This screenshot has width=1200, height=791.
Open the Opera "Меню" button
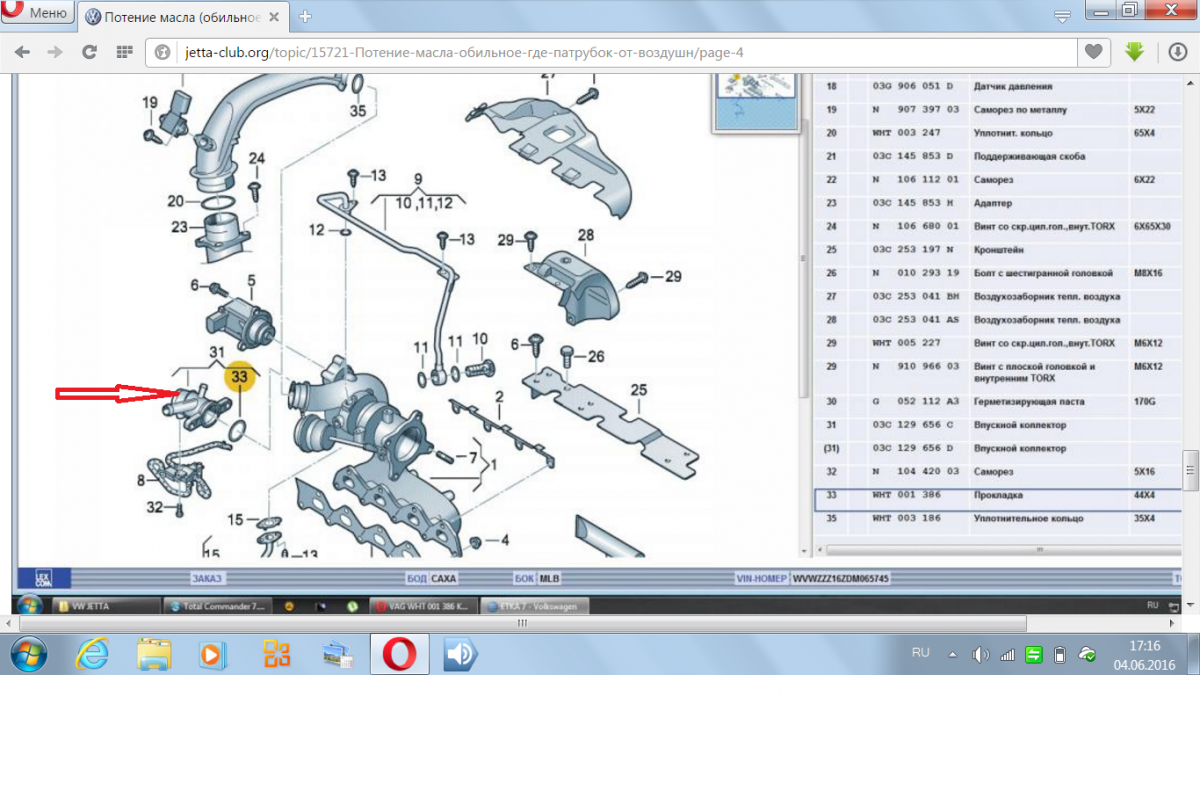37,14
